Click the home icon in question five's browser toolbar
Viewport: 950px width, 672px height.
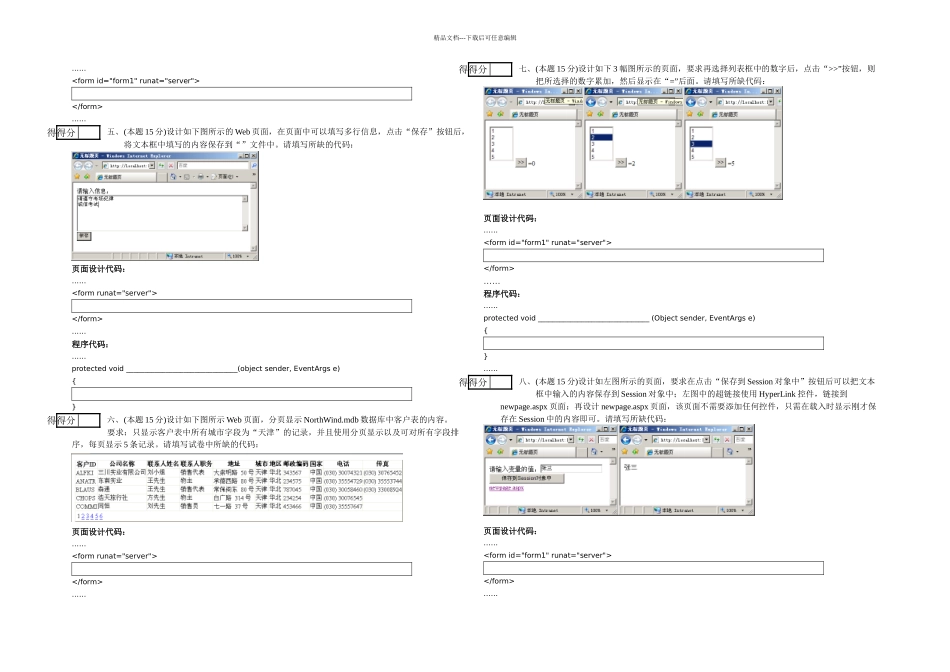click(173, 176)
